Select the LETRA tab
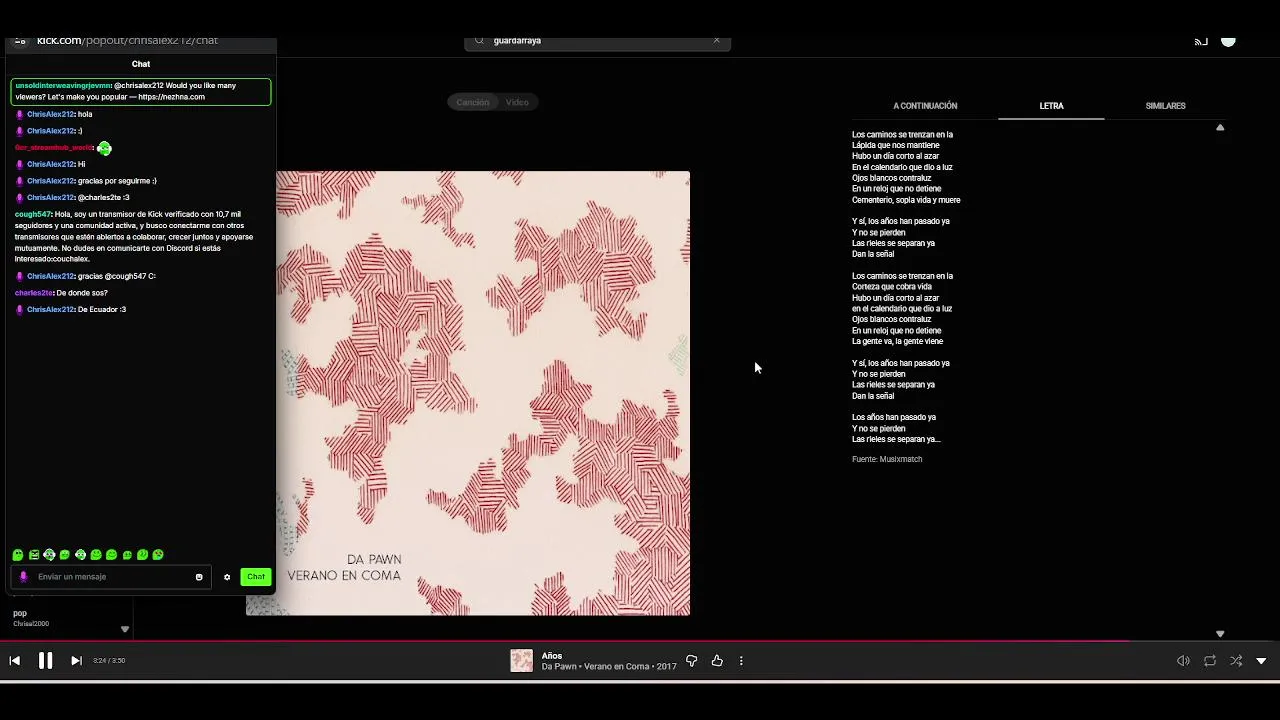This screenshot has width=1280, height=720. coord(1051,106)
